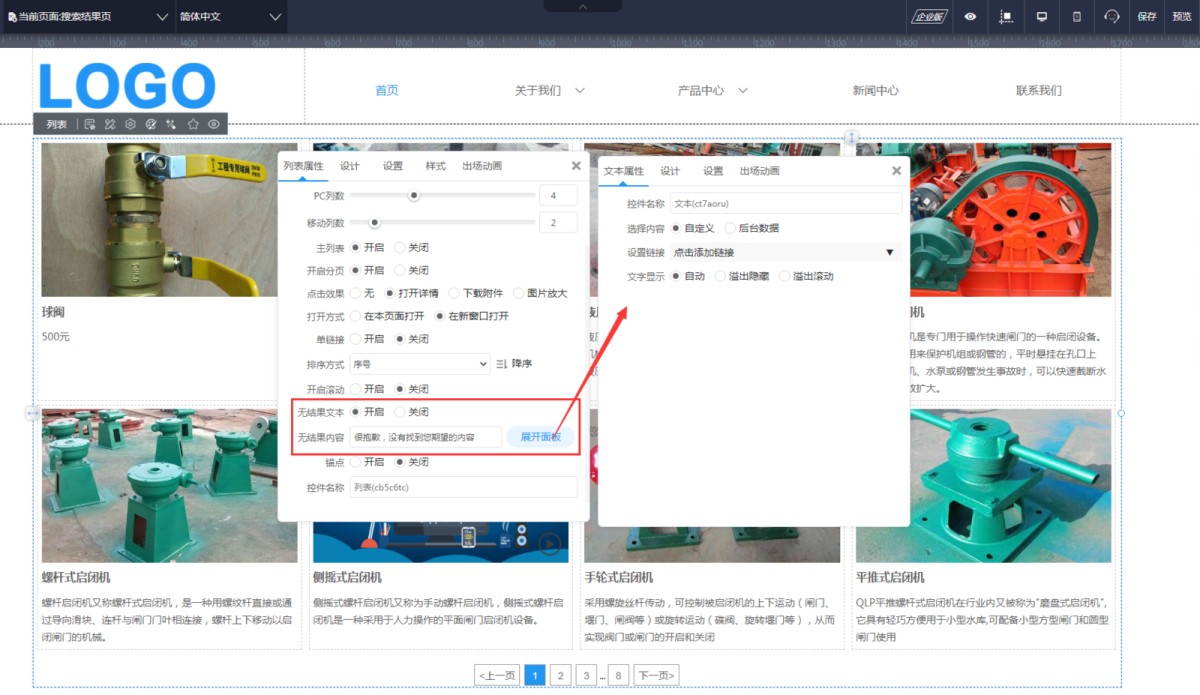This screenshot has height=695, width=1200.
Task: Click the 展开面板 button
Action: coord(541,437)
